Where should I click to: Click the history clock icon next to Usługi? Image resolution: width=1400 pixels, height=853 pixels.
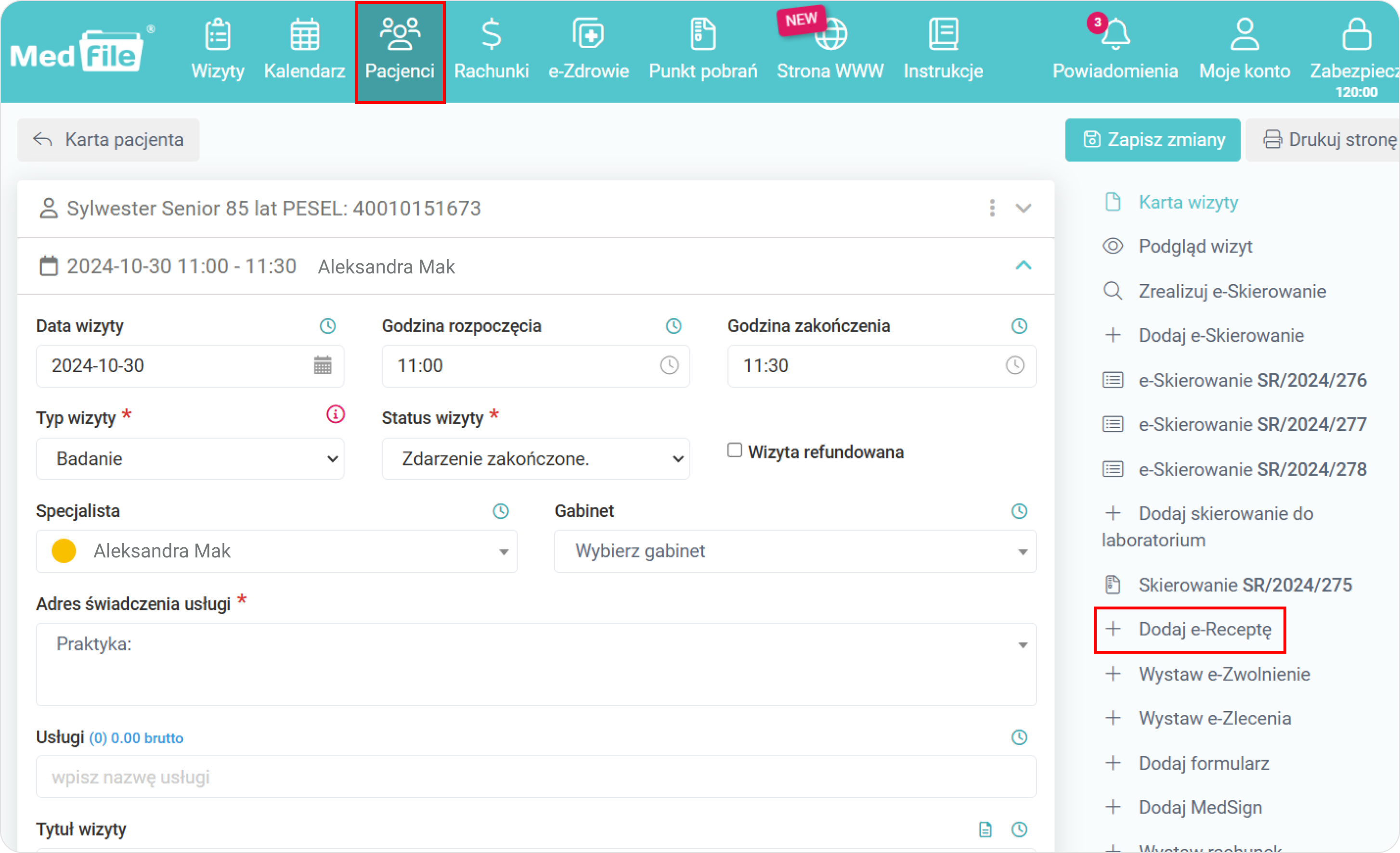click(1019, 737)
